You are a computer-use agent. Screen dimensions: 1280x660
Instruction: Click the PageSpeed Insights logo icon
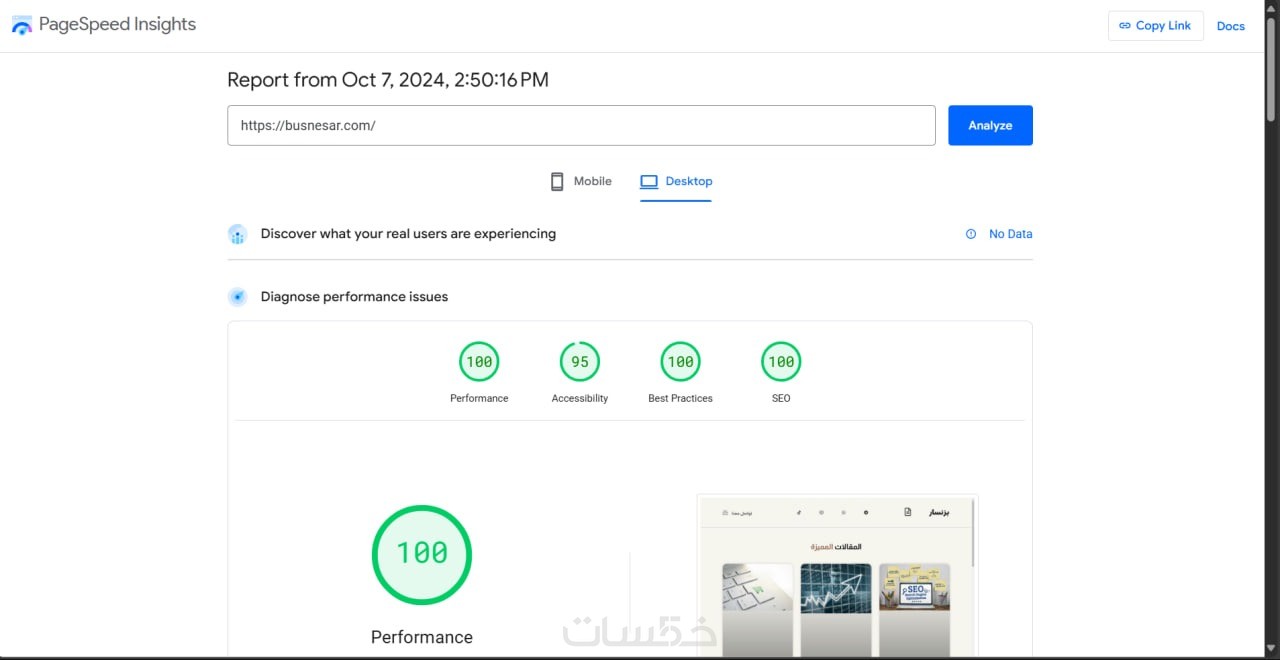click(22, 25)
